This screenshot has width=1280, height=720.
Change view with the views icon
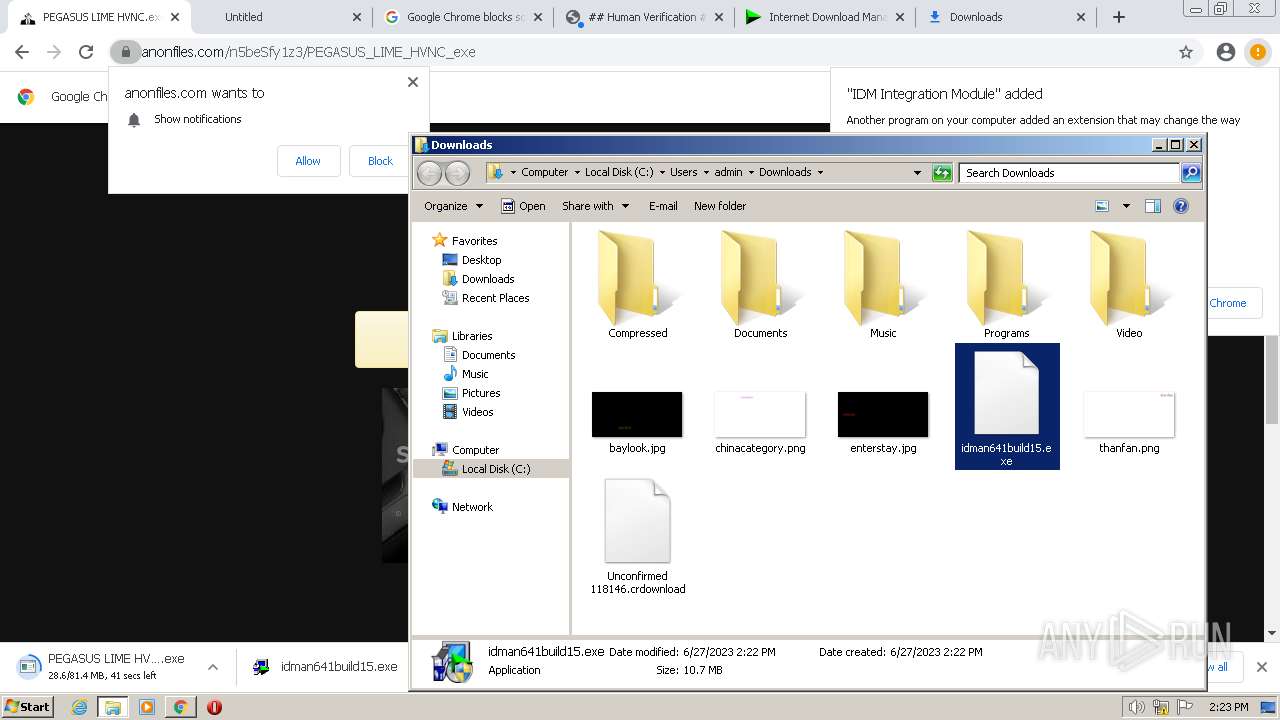[1102, 206]
